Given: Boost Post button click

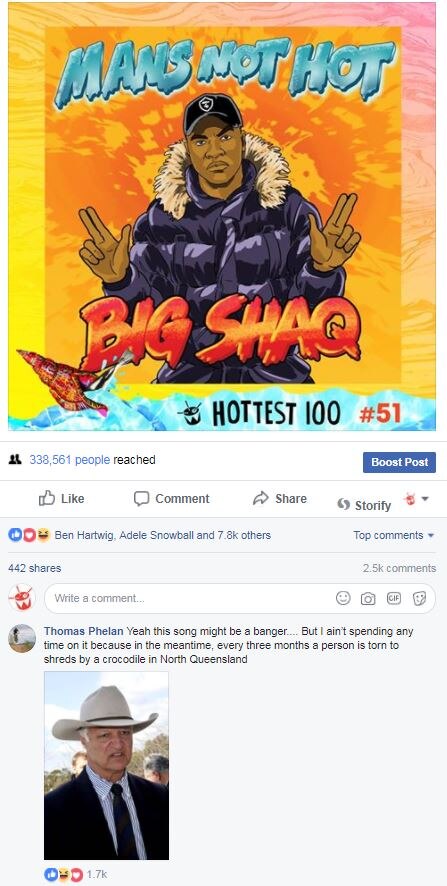Looking at the screenshot, I should click(x=400, y=462).
